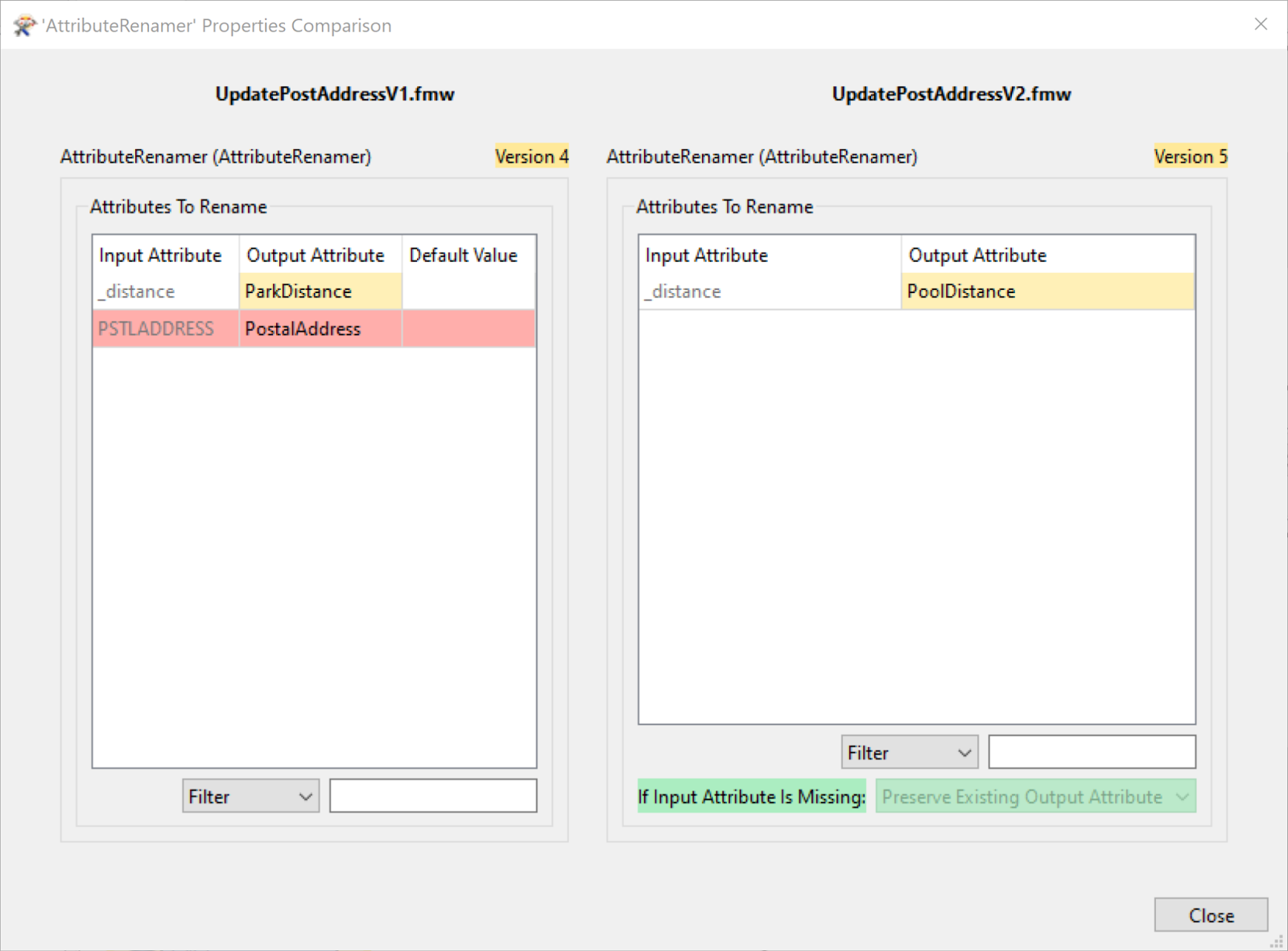Open the Preserve Existing Output Attribute dropdown
Image resolution: width=1288 pixels, height=951 pixels.
(x=1034, y=796)
